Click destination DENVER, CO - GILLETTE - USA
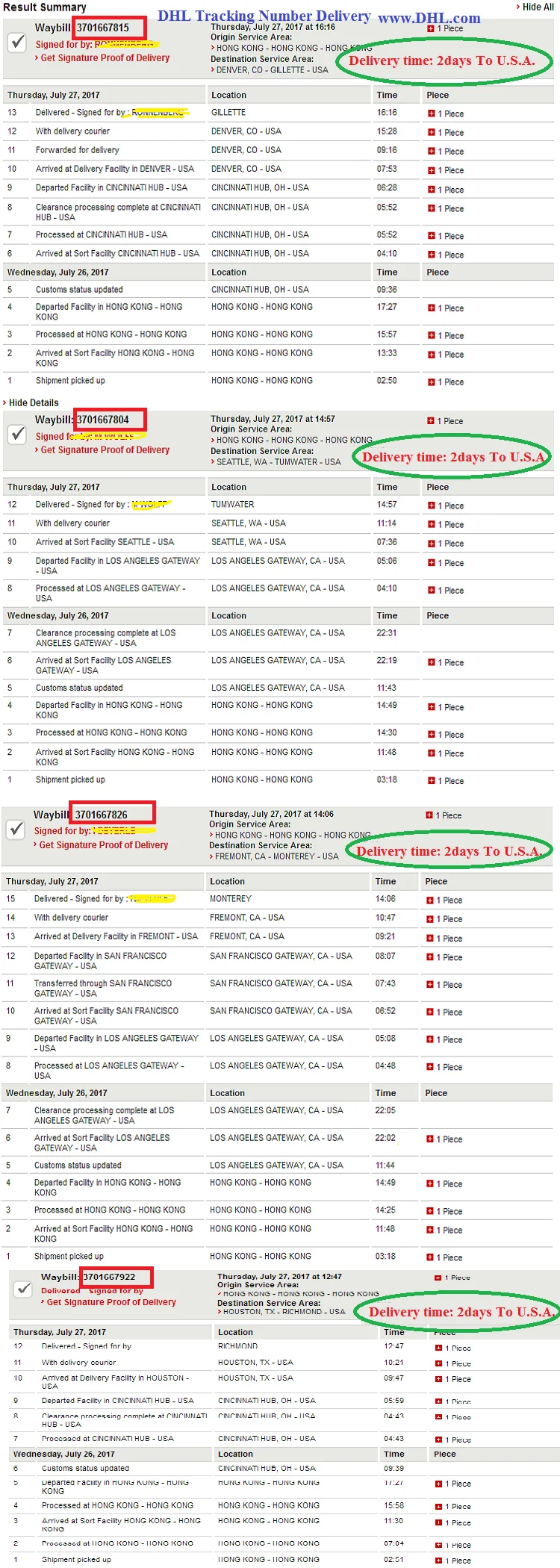Viewport: 560px width, 1568px height. tap(272, 70)
